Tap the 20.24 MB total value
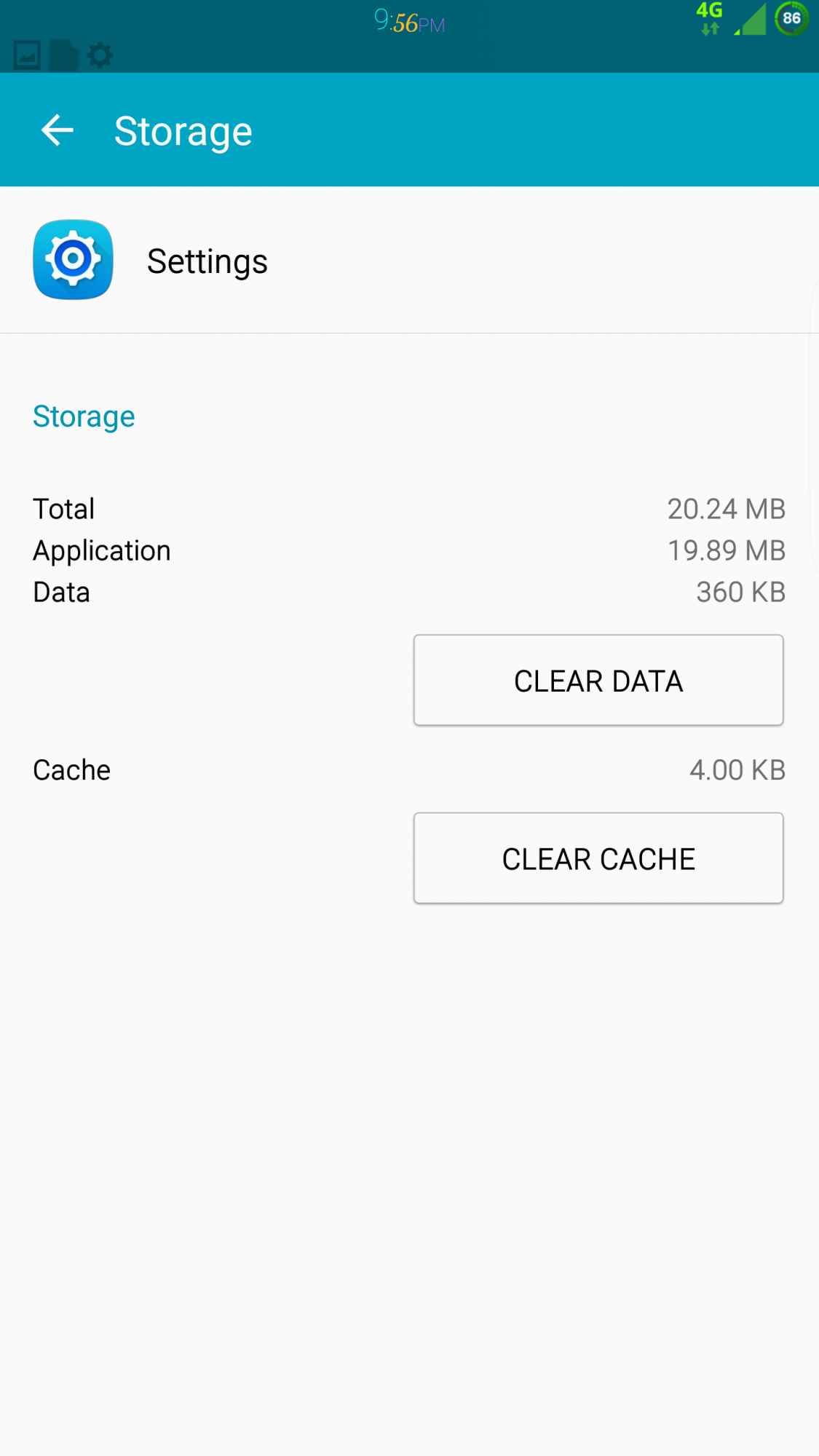Viewport: 819px width, 1456px height. [727, 509]
